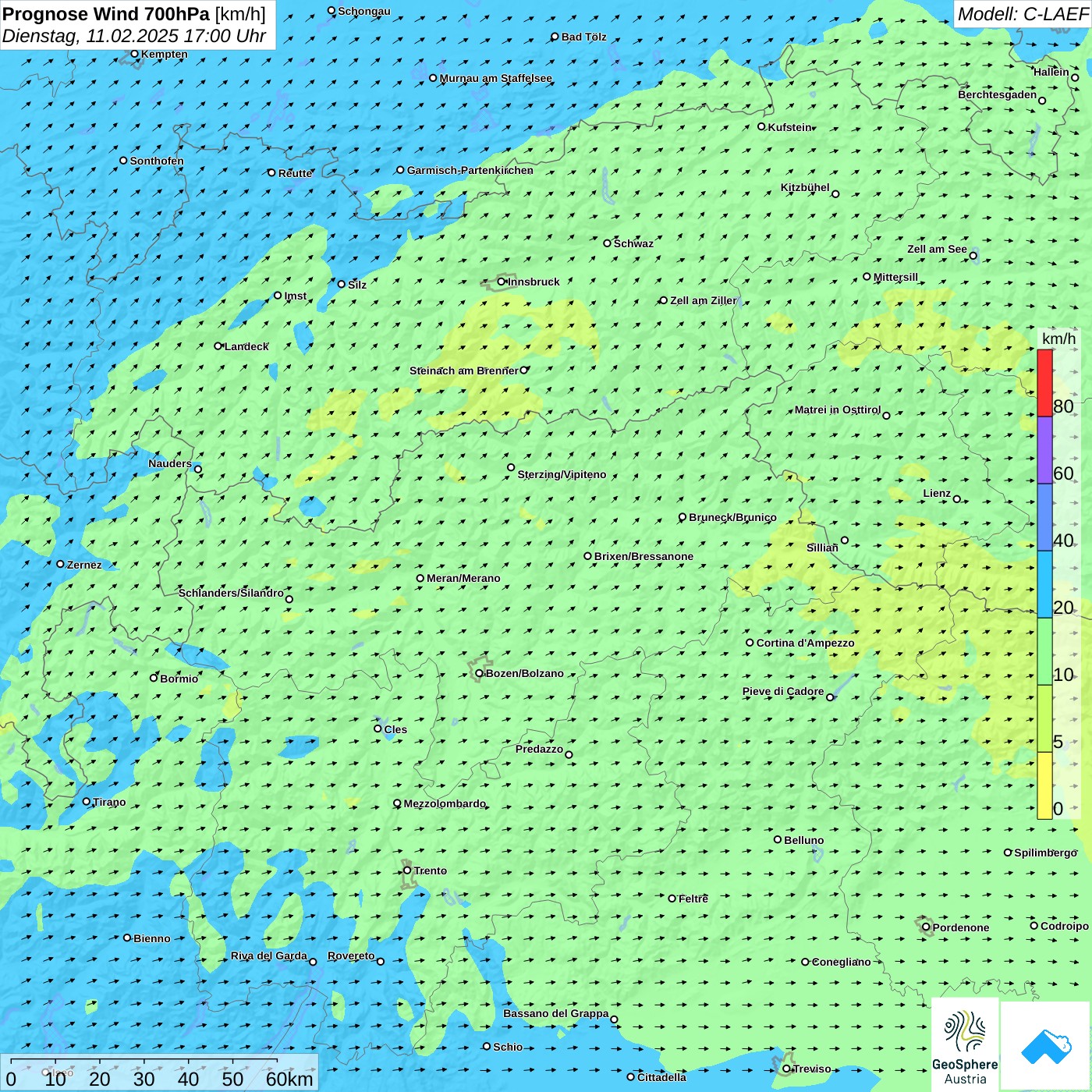Click the forecast date 'Dienstag, 11.02.2025 17:00 Uhr'

tap(134, 36)
